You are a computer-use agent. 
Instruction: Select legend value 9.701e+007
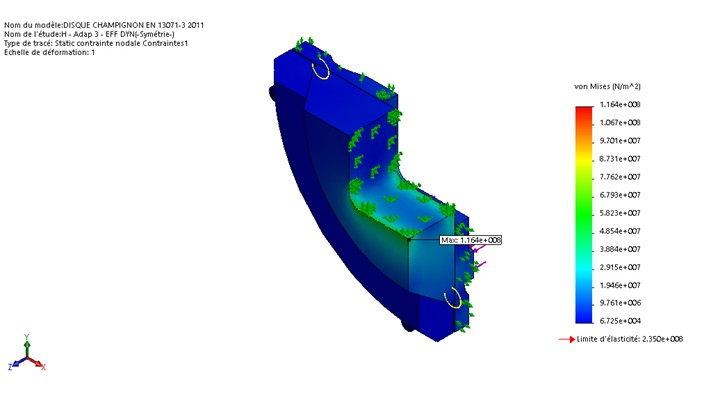click(620, 141)
